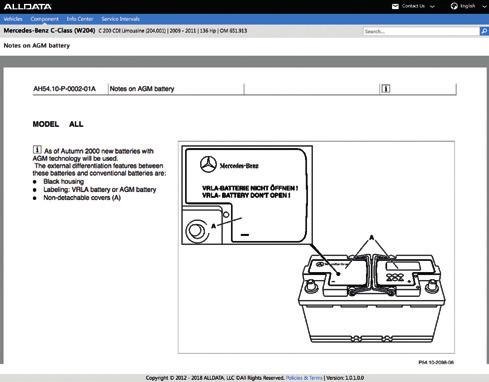Click into the Search input field
Image resolution: width=489 pixels, height=382 pixels.
pos(421,31)
